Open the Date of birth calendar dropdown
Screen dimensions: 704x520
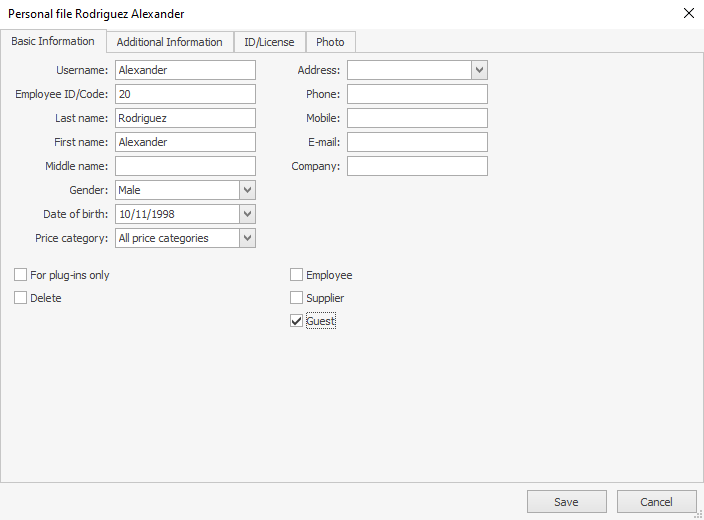pos(248,214)
